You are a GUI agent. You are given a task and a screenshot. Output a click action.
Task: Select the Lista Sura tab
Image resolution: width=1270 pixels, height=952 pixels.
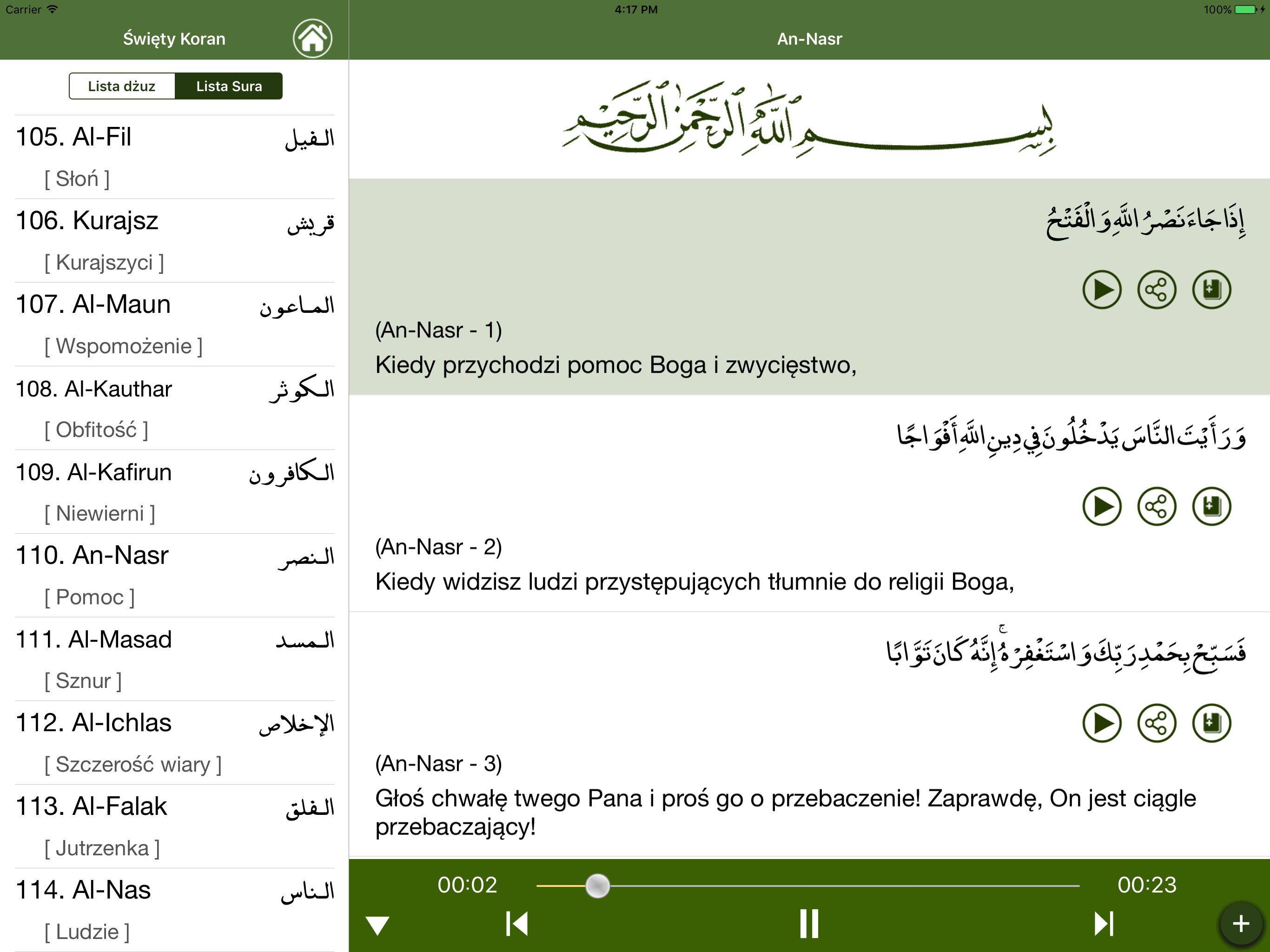(x=229, y=86)
